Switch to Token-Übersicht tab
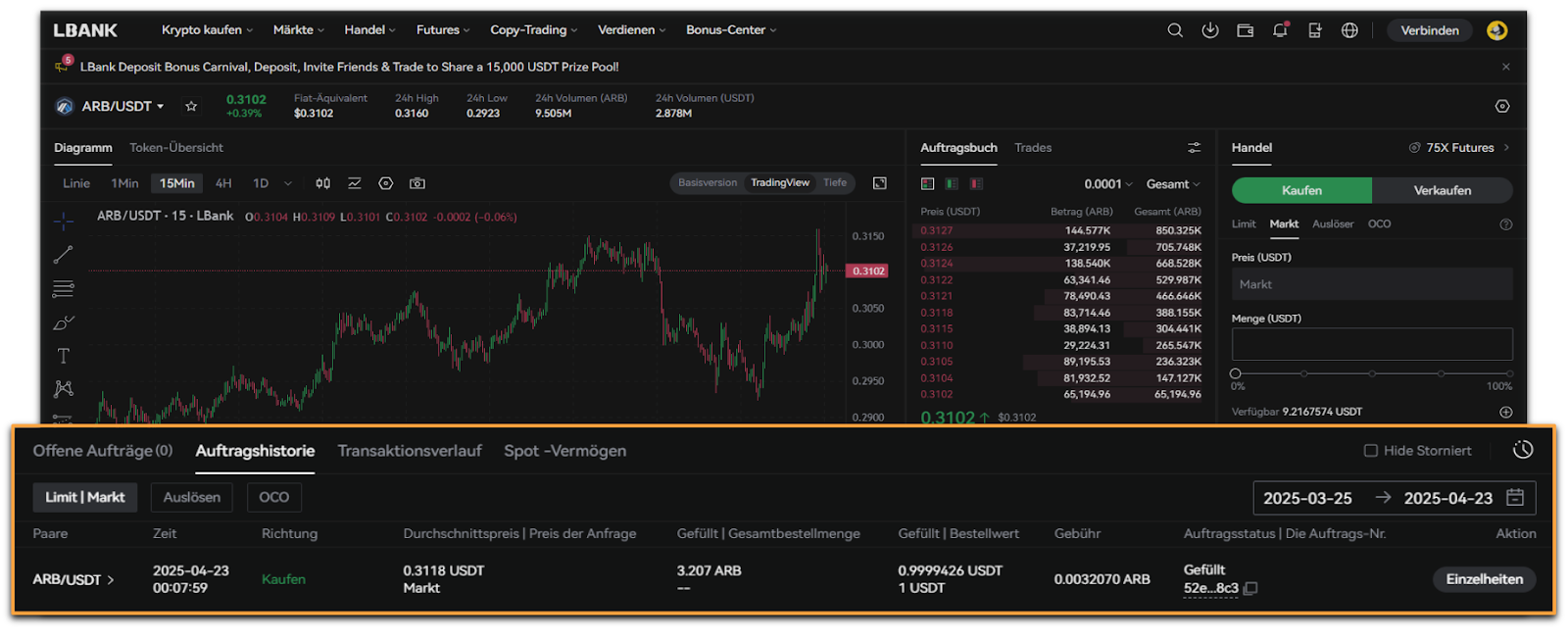The width and height of the screenshot is (1568, 642). (x=176, y=148)
